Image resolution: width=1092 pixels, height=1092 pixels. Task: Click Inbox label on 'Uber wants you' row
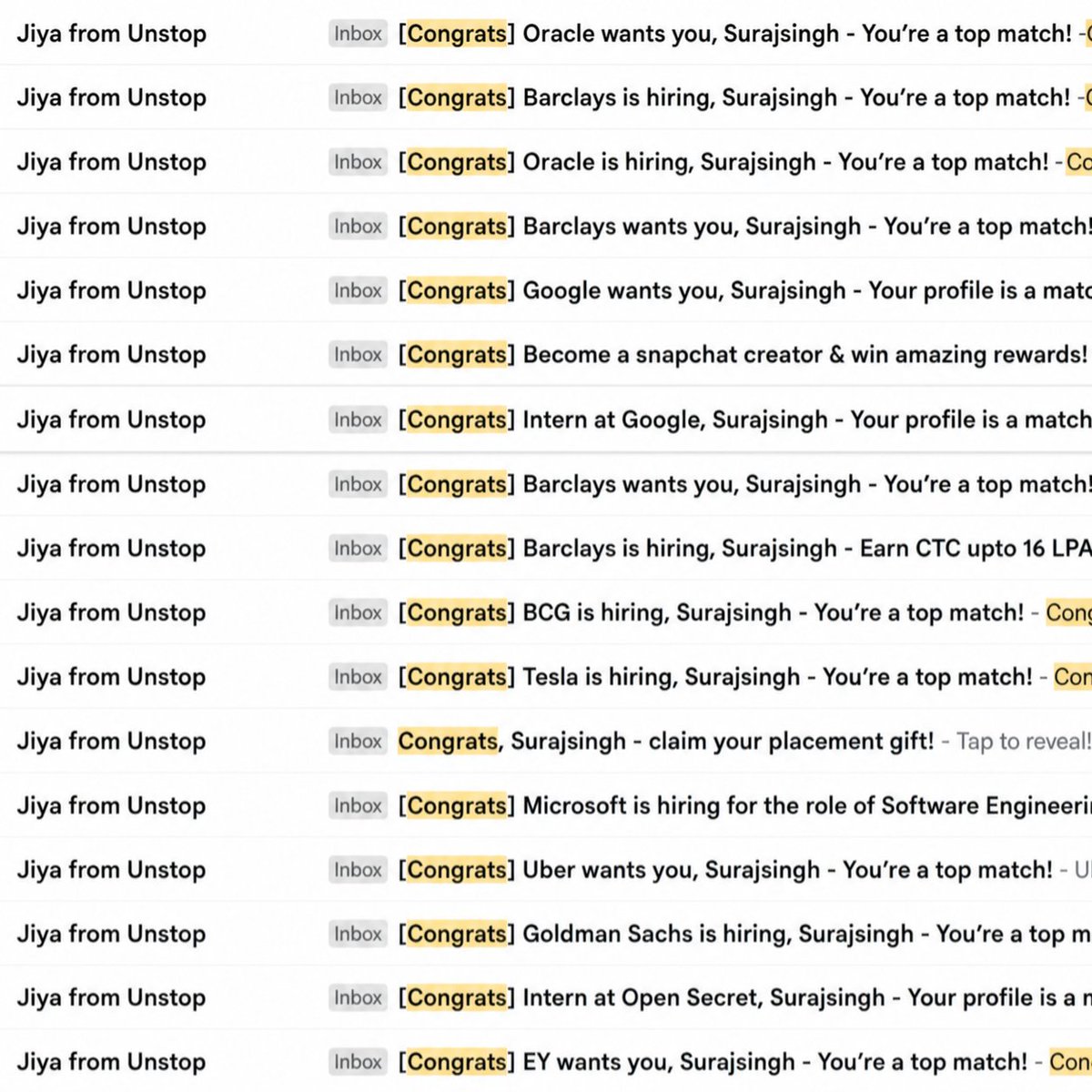coord(358,870)
